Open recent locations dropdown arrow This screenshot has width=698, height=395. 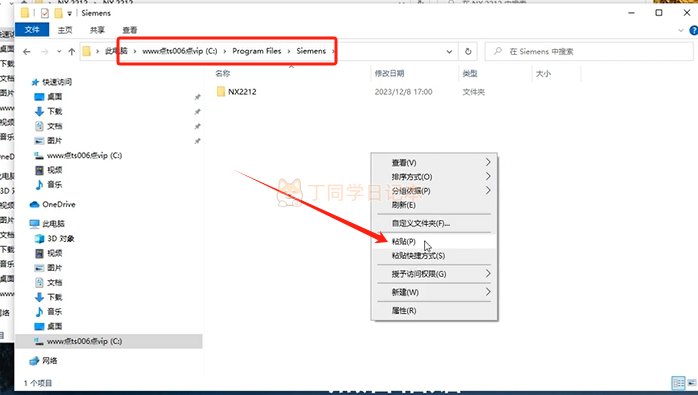pyautogui.click(x=59, y=52)
